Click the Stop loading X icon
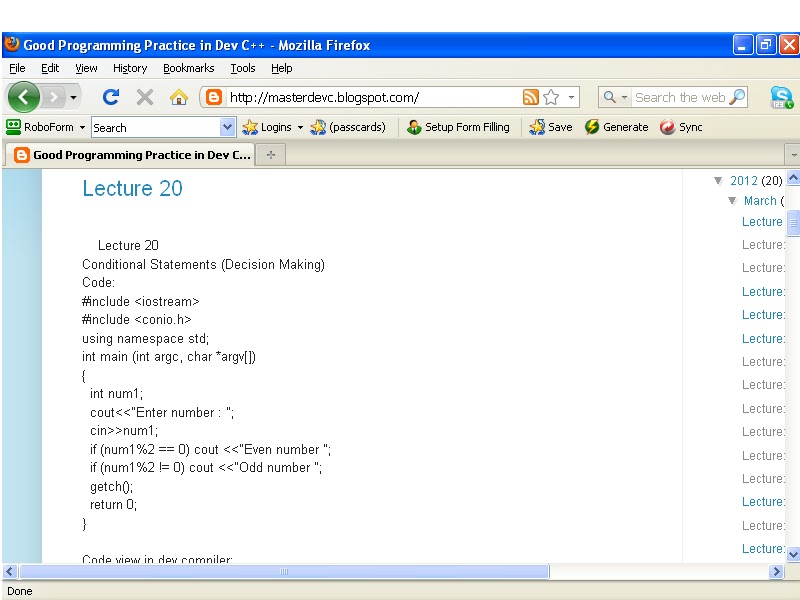 coord(145,97)
